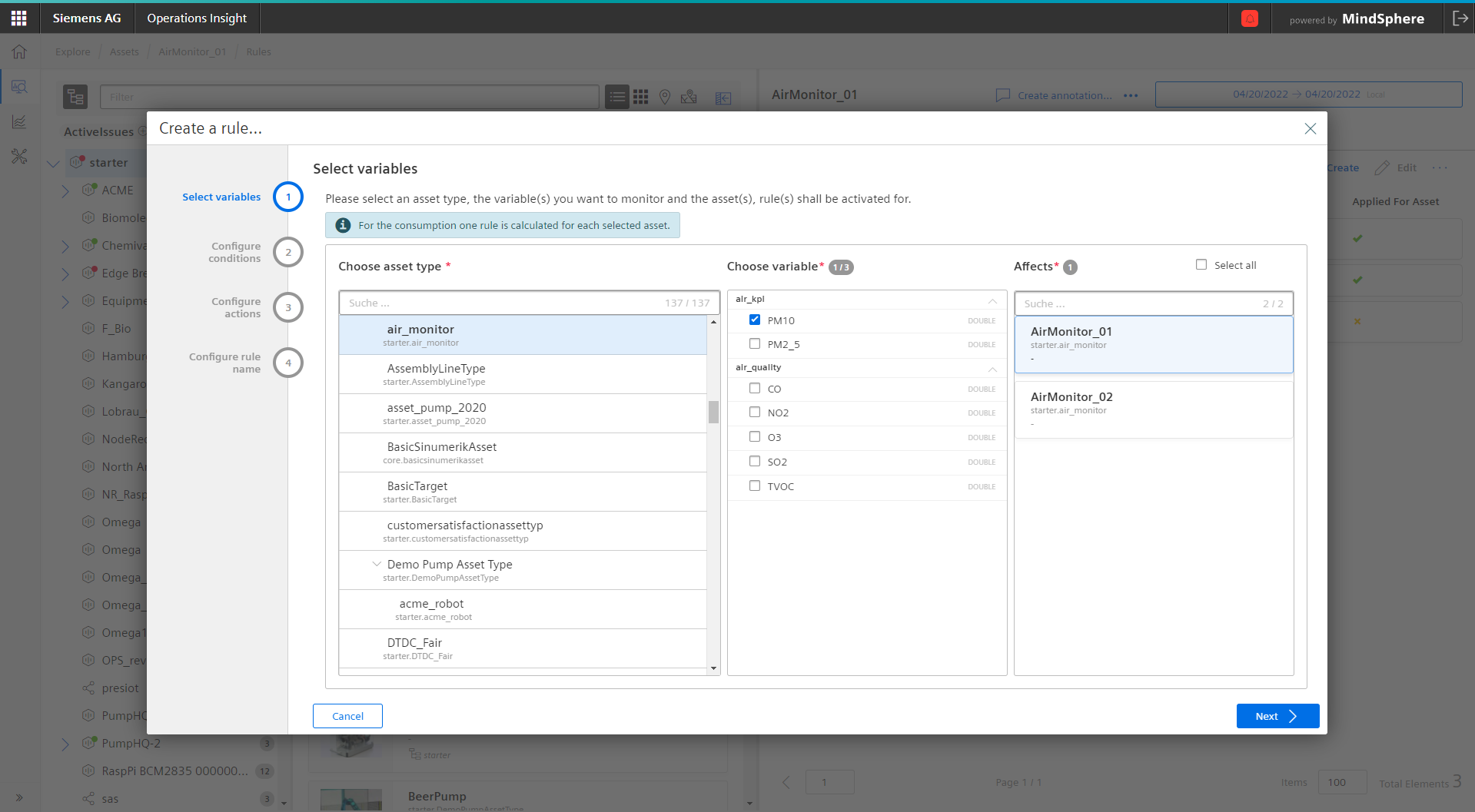Click the red notification bell icon
The width and height of the screenshot is (1475, 812).
(x=1250, y=18)
